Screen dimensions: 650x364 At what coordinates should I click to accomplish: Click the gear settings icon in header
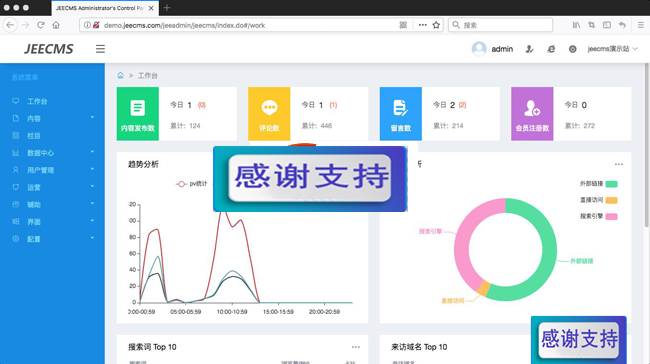pyautogui.click(x=572, y=49)
